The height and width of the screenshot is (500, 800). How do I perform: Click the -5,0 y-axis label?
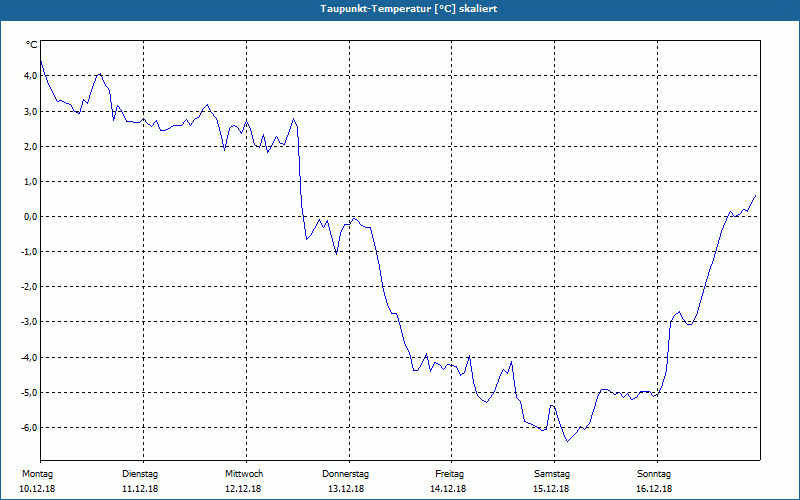tap(29, 393)
